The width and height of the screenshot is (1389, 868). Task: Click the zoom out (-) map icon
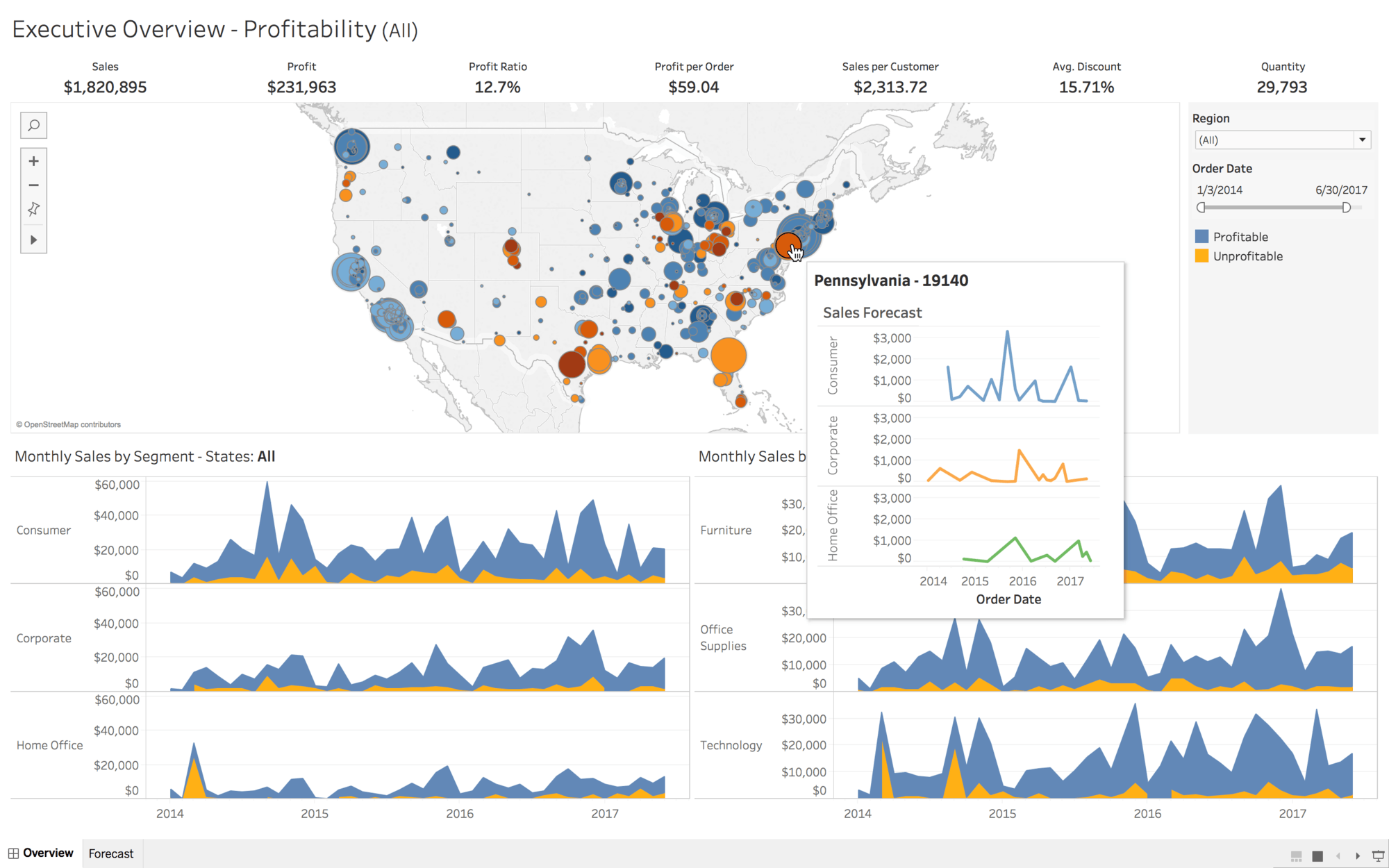(35, 184)
